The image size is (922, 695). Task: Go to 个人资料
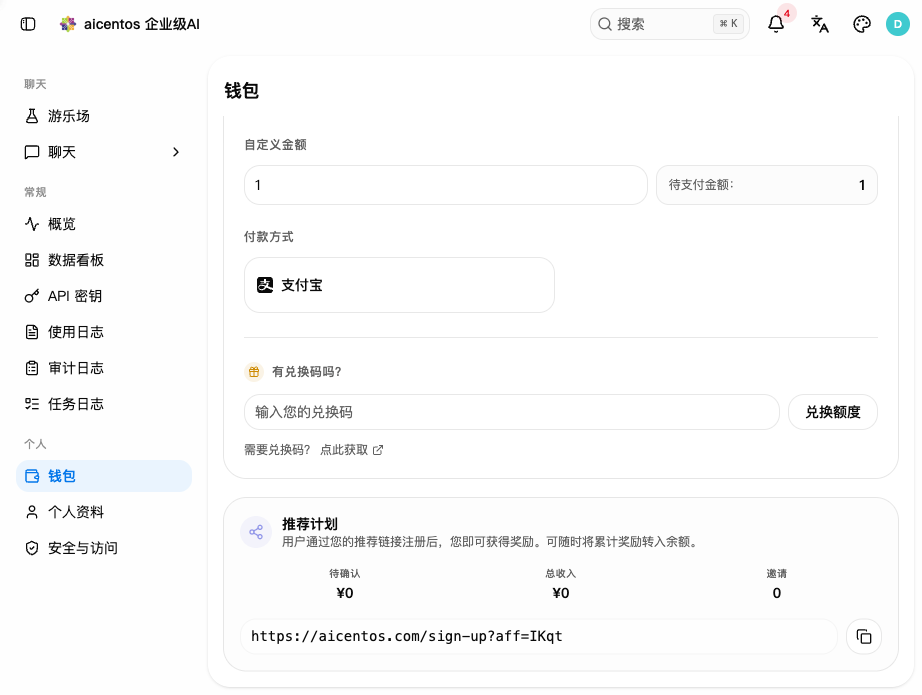(104, 512)
